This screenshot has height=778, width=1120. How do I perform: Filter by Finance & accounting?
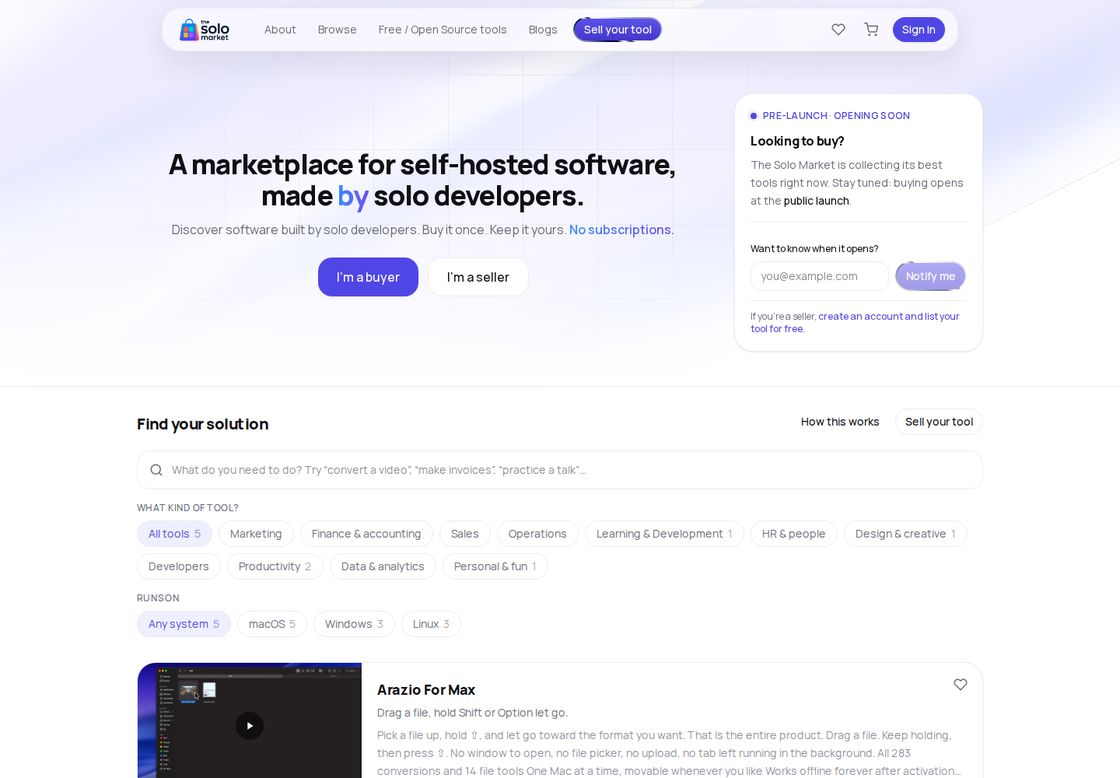pyautogui.click(x=366, y=534)
